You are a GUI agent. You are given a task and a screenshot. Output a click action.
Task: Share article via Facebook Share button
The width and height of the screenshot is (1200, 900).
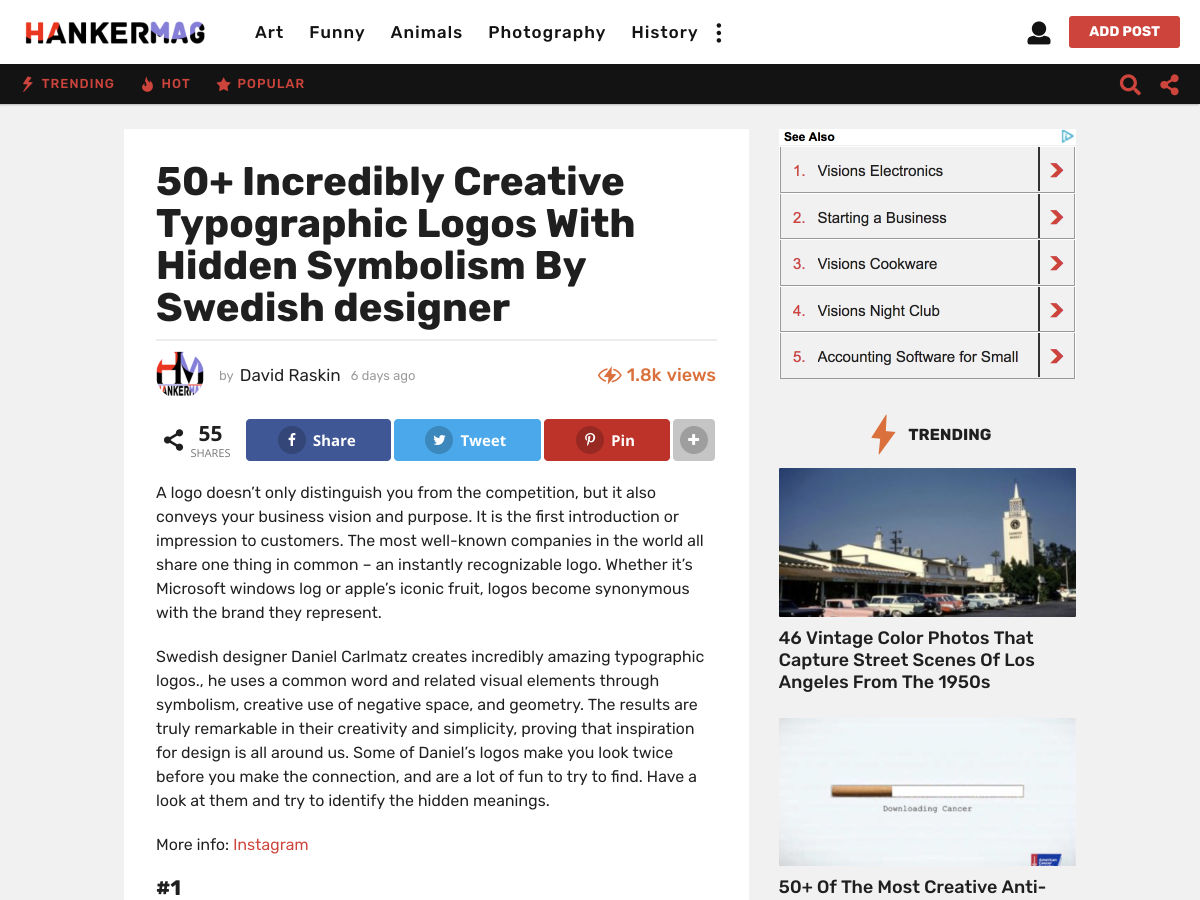point(318,440)
